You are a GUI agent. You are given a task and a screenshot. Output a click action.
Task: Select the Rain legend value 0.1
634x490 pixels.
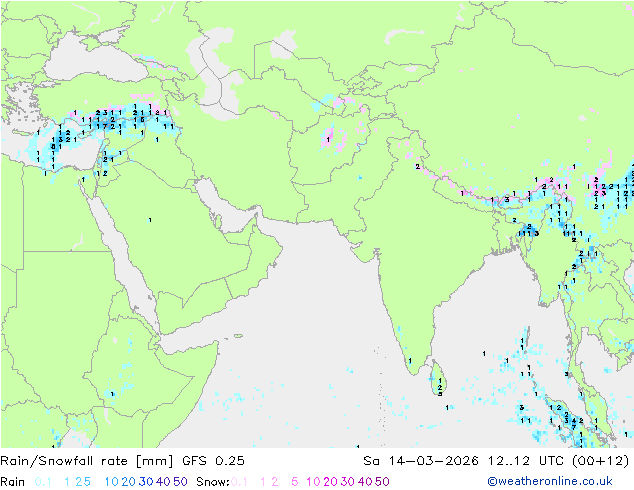coord(43,482)
